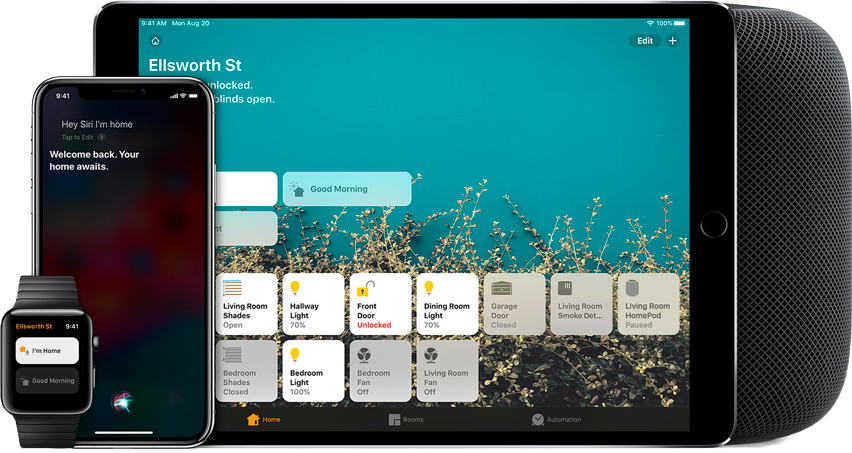Image resolution: width=852 pixels, height=453 pixels.
Task: Switch to the Rooms tab on iPad
Action: tap(406, 419)
